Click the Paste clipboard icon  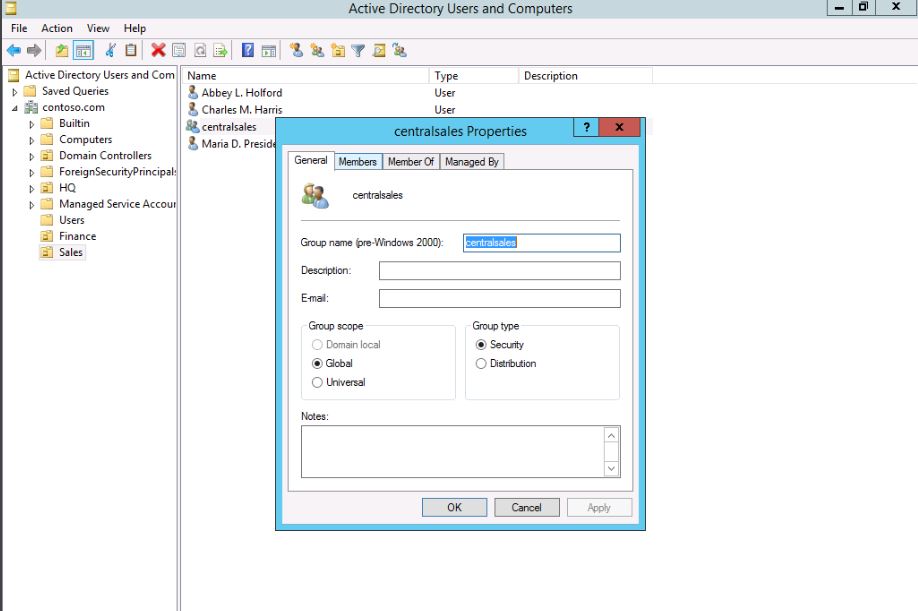[x=131, y=51]
